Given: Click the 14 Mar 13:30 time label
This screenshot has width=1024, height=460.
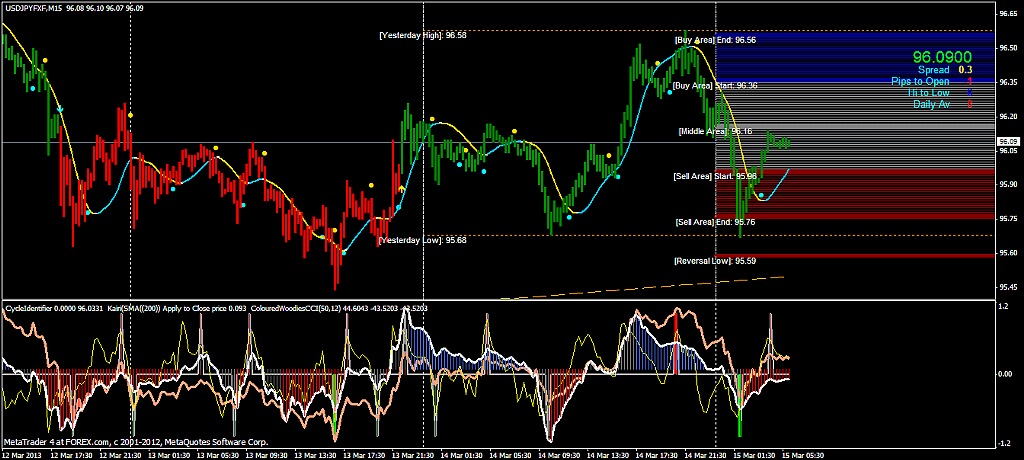Looking at the screenshot, I should pyautogui.click(x=608, y=455).
